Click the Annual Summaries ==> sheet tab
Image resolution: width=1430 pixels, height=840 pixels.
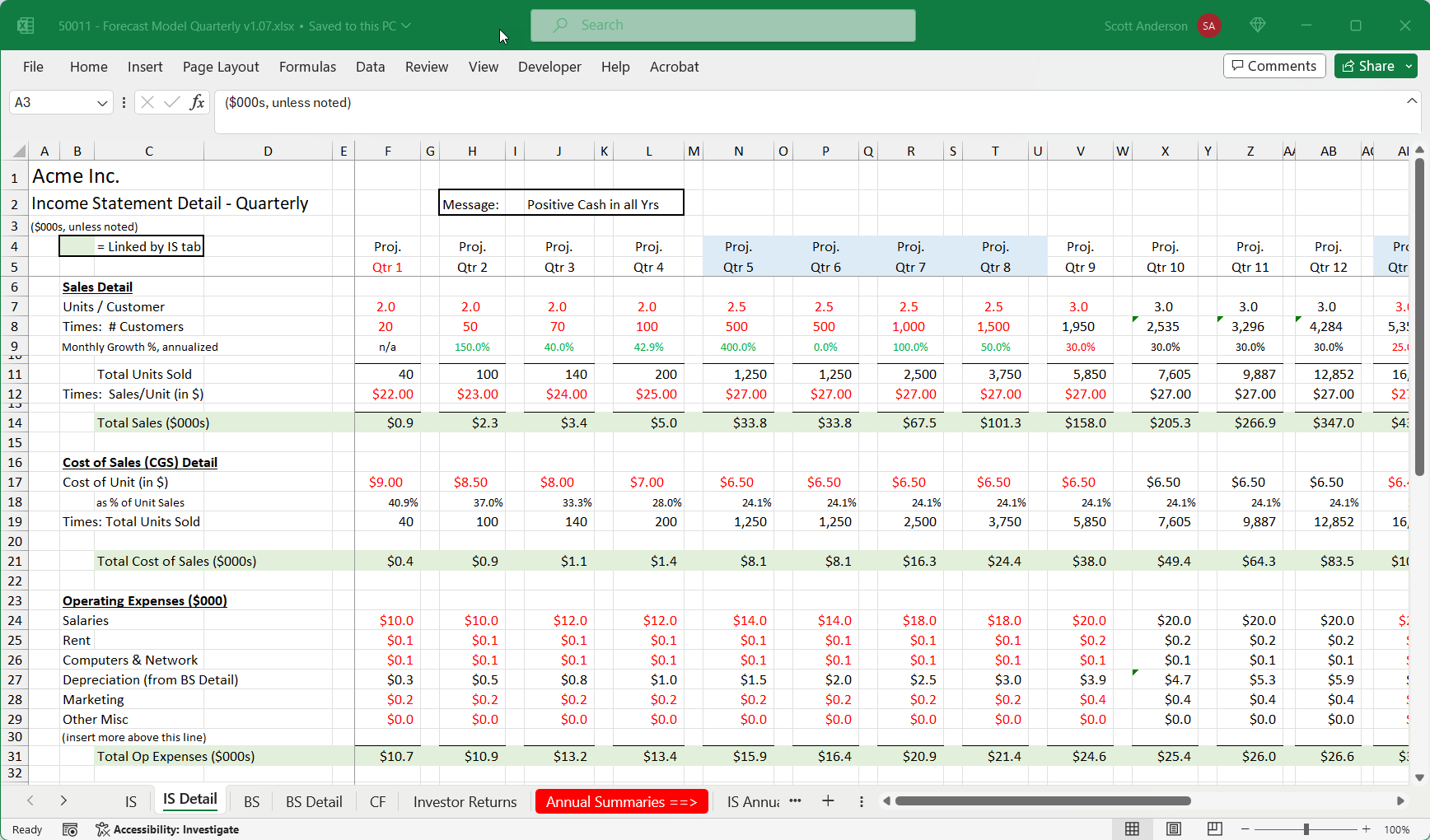coord(621,801)
